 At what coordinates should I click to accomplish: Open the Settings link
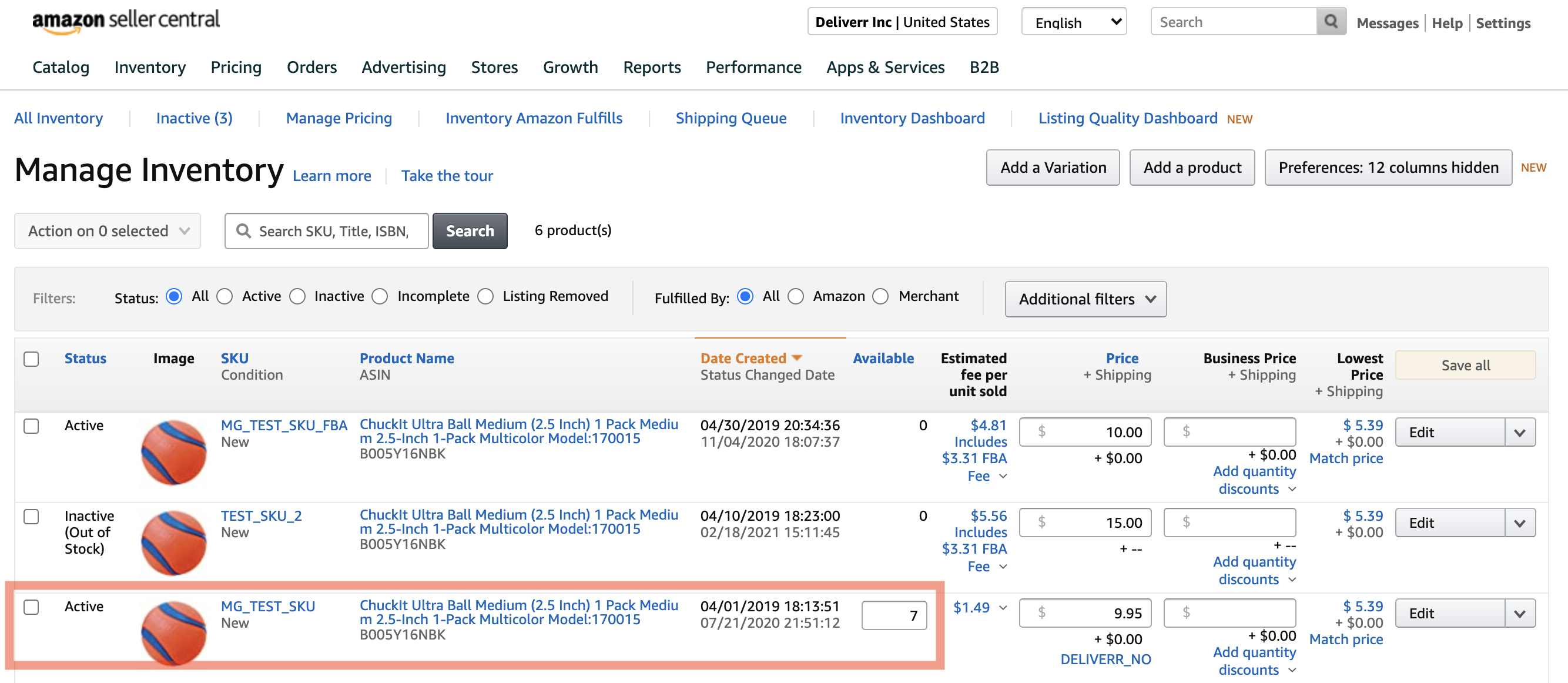tap(1503, 23)
